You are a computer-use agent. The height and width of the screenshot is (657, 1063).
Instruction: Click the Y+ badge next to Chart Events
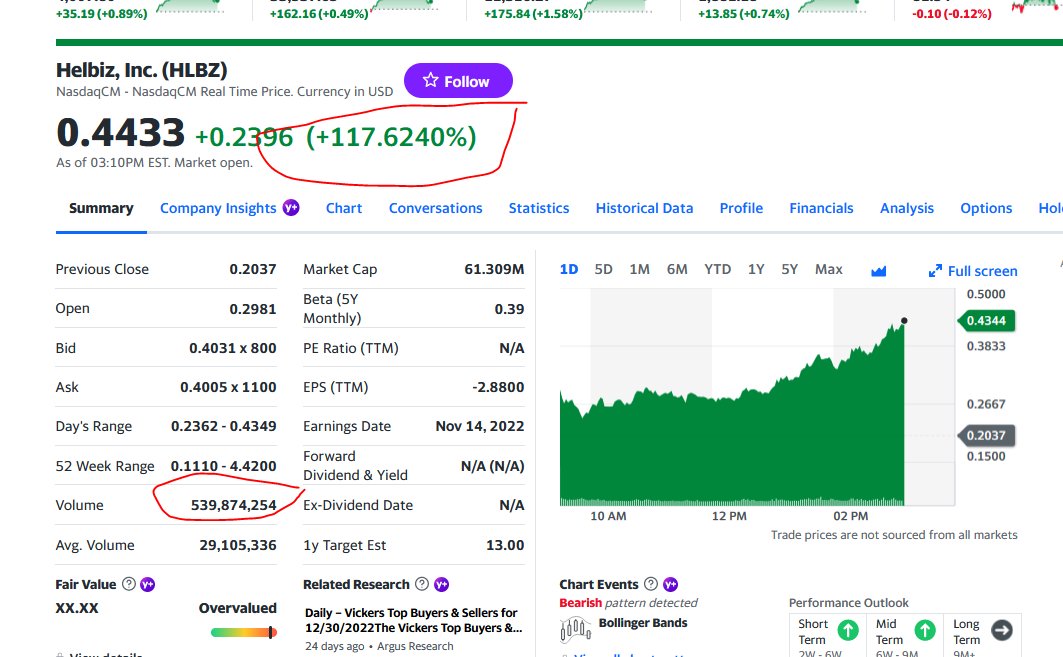pos(670,584)
